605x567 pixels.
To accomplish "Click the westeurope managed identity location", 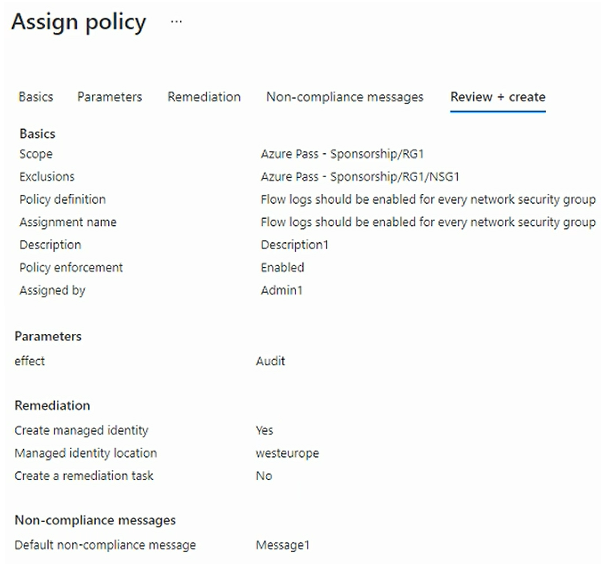I will [x=287, y=453].
